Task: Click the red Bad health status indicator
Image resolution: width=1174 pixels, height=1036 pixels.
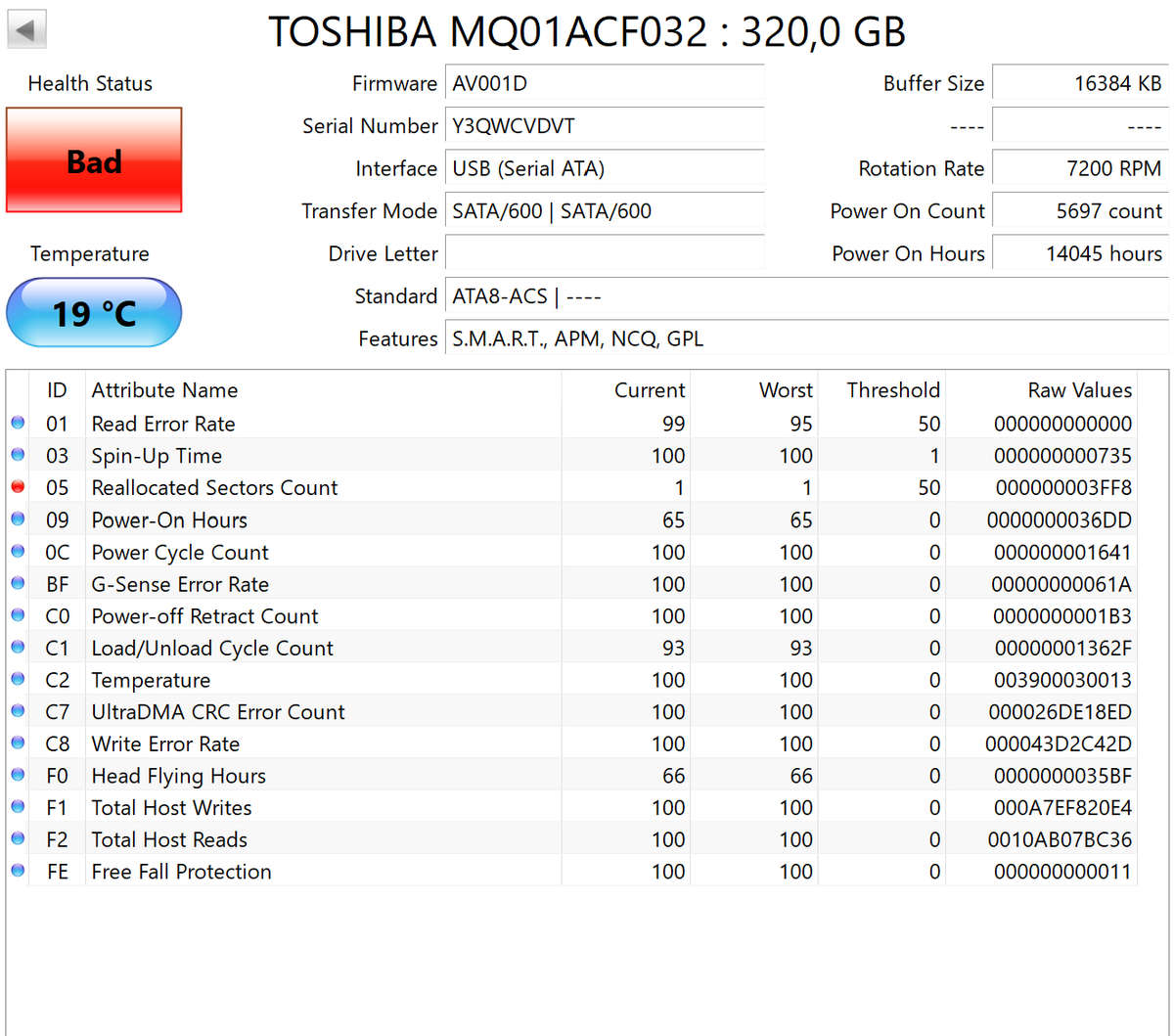Action: point(93,161)
